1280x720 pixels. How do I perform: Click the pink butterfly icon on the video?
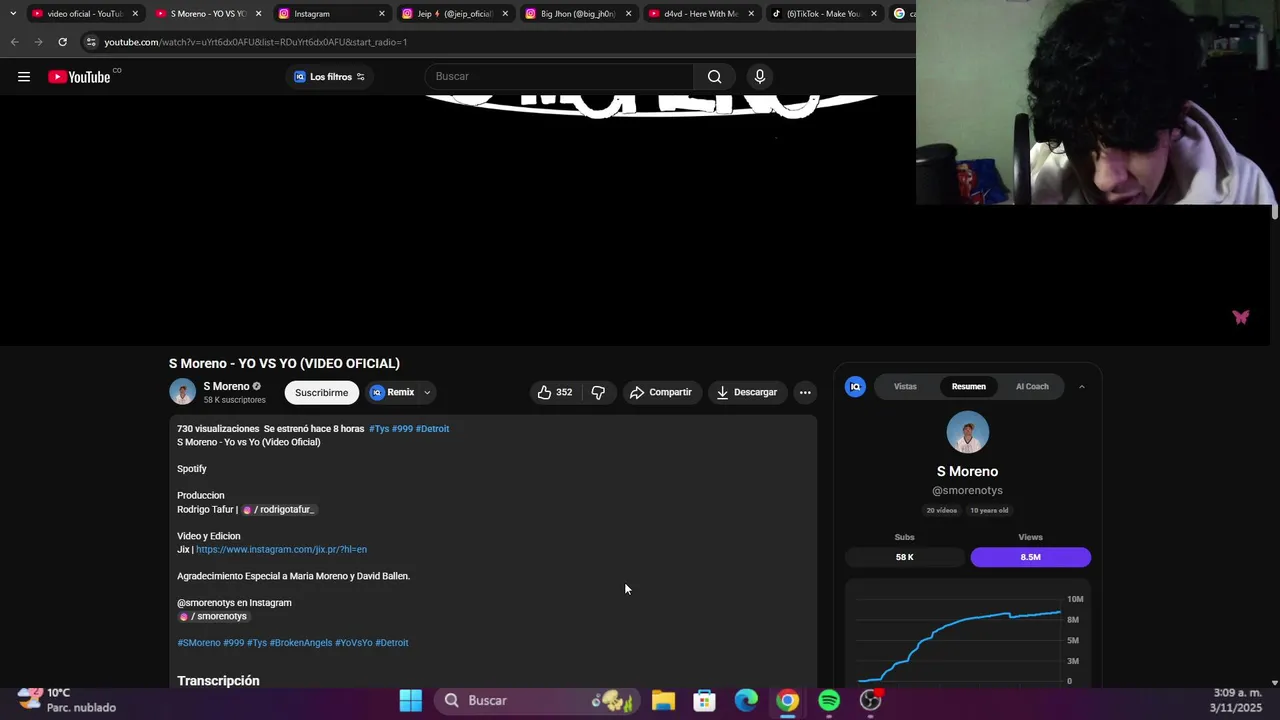point(1241,317)
